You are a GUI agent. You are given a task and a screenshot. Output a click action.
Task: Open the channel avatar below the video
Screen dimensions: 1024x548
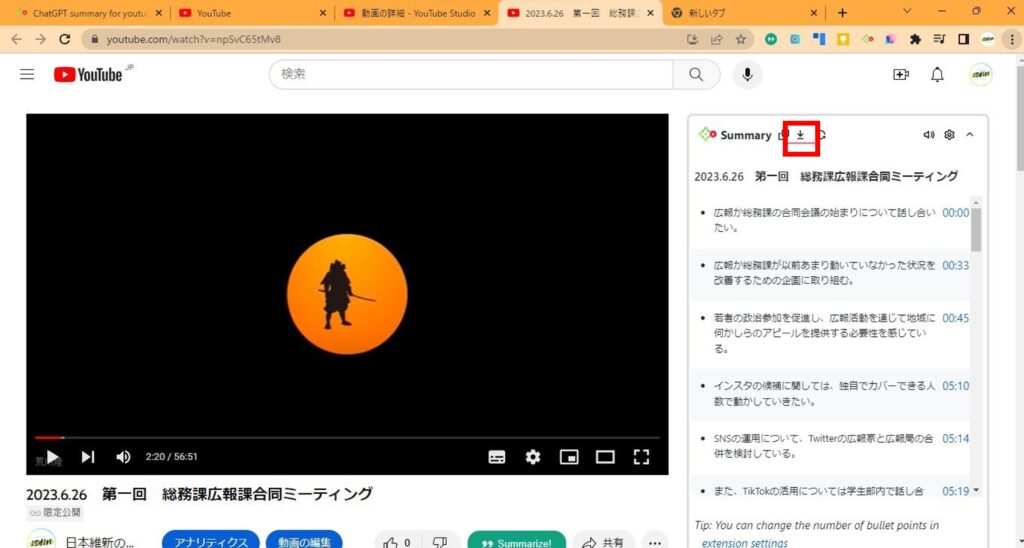pos(41,540)
